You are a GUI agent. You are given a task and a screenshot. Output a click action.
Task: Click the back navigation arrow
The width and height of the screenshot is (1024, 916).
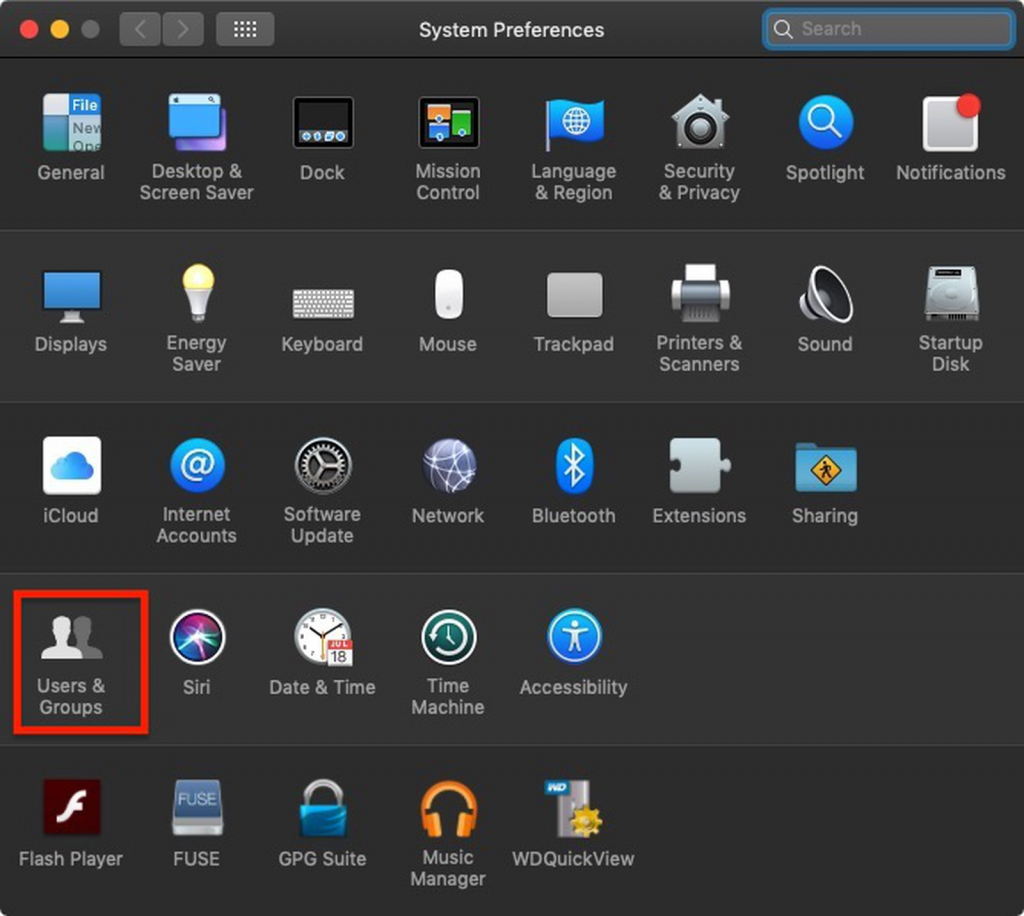[140, 29]
